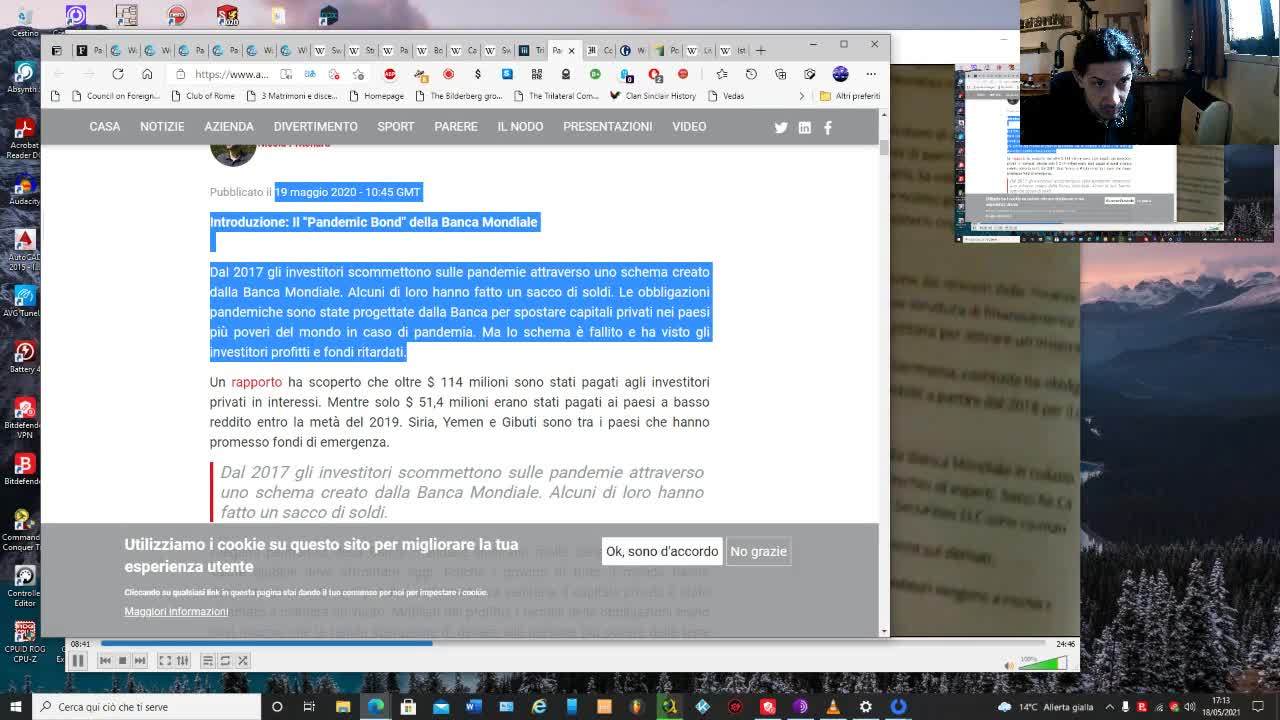
Task: Pause the VLC video playback
Action: point(78,660)
